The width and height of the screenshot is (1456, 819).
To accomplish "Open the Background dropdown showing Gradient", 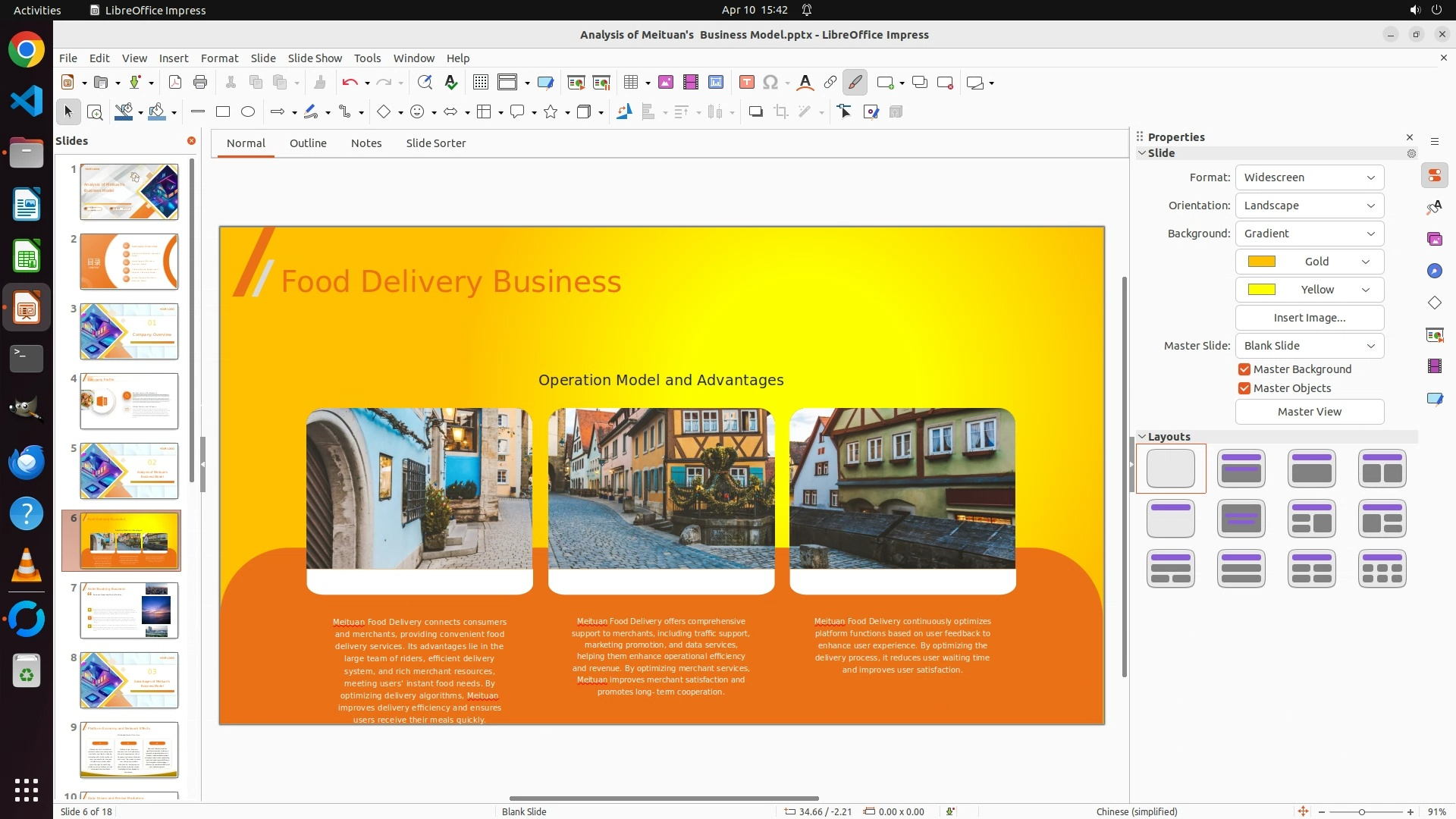I will 1309,234.
